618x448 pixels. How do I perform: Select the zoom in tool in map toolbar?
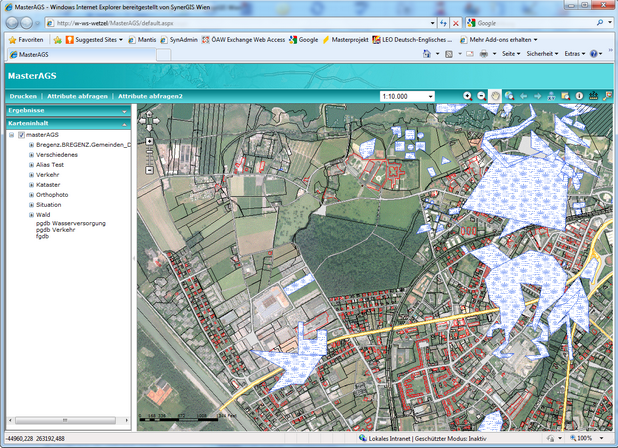tap(467, 96)
